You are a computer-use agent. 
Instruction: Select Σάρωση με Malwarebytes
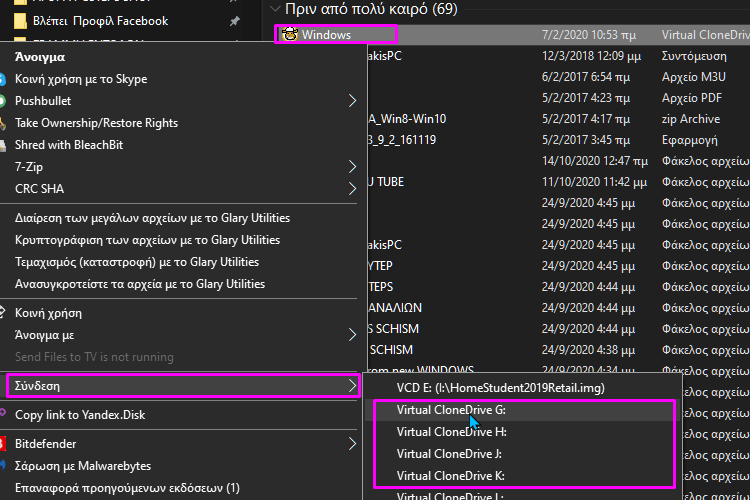coord(83,466)
